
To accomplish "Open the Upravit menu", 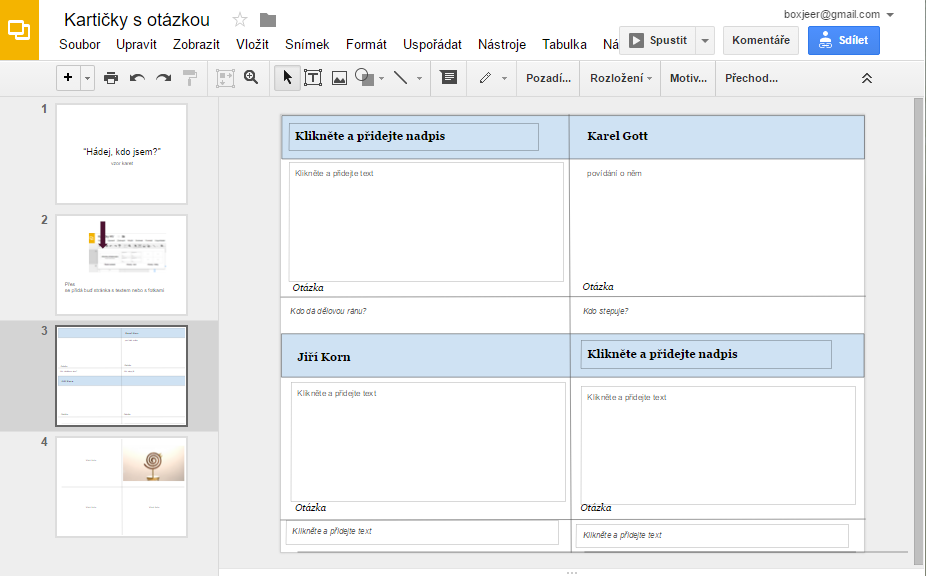I will click(x=136, y=44).
